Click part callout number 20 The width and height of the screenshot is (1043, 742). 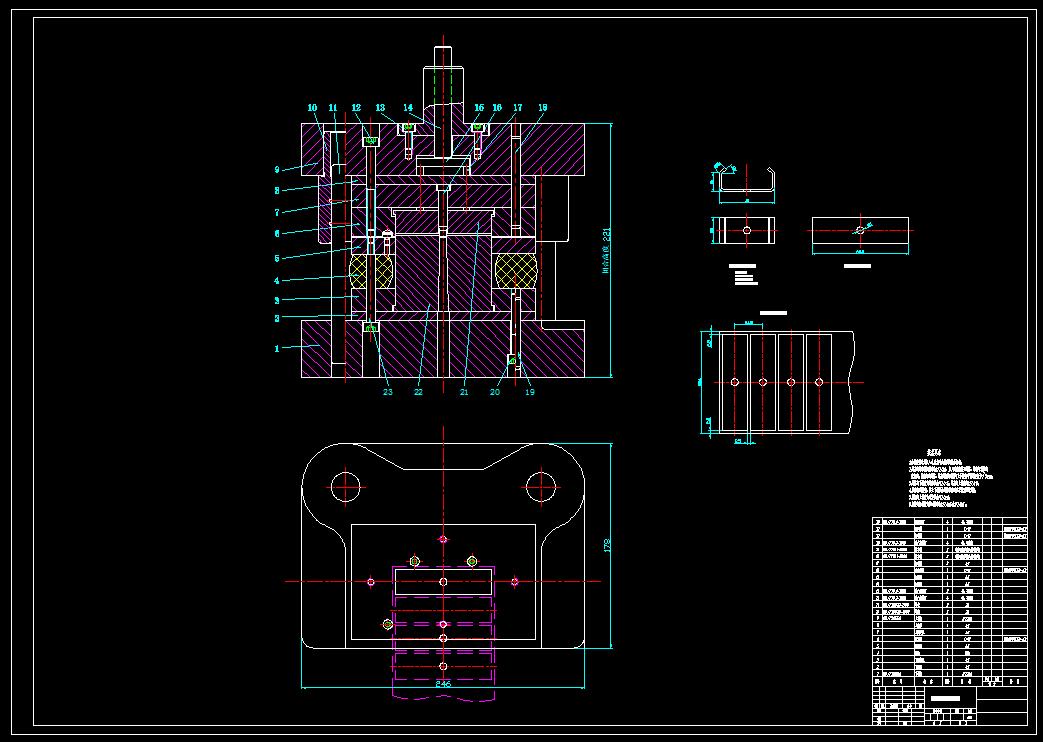click(495, 392)
